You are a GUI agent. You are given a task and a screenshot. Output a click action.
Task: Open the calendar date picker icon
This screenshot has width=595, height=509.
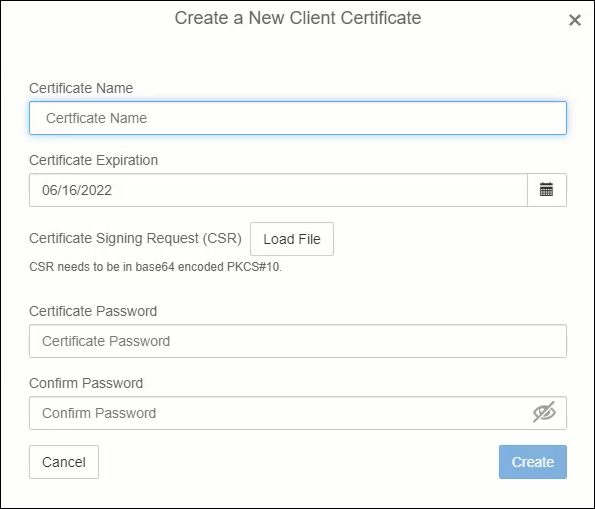click(546, 190)
